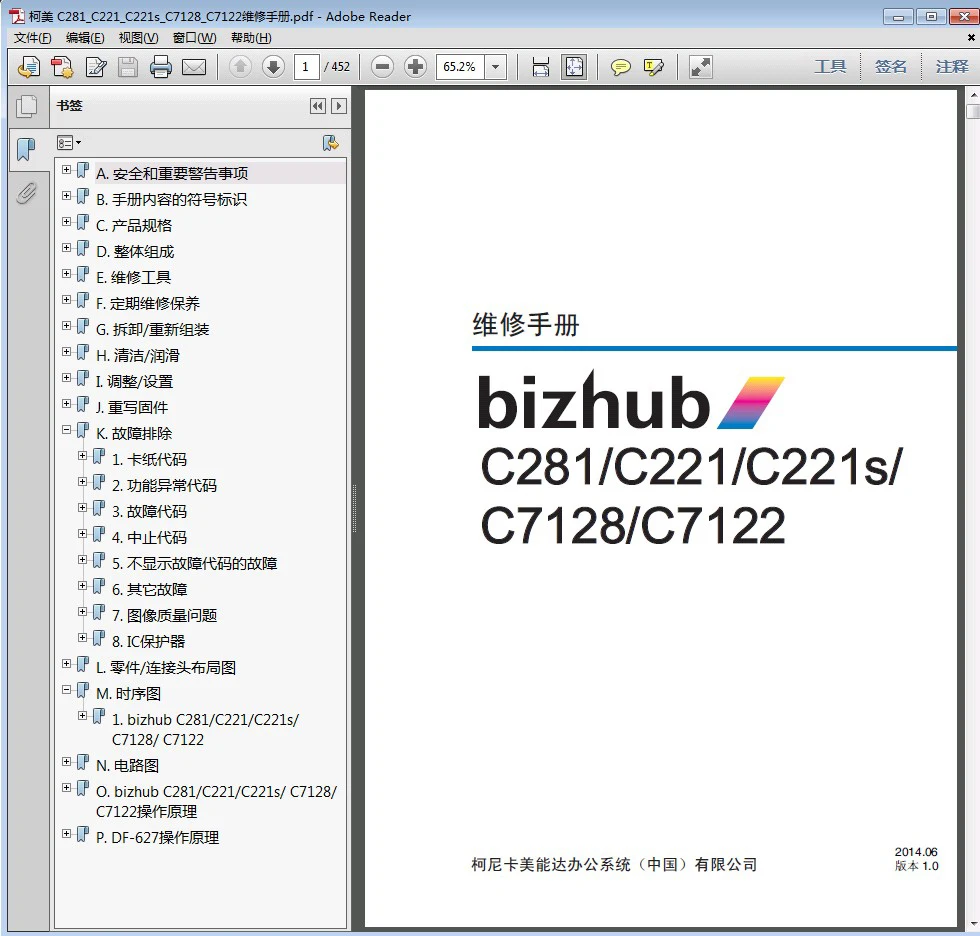
Task: Open the 视图(V) menu
Action: click(x=138, y=38)
